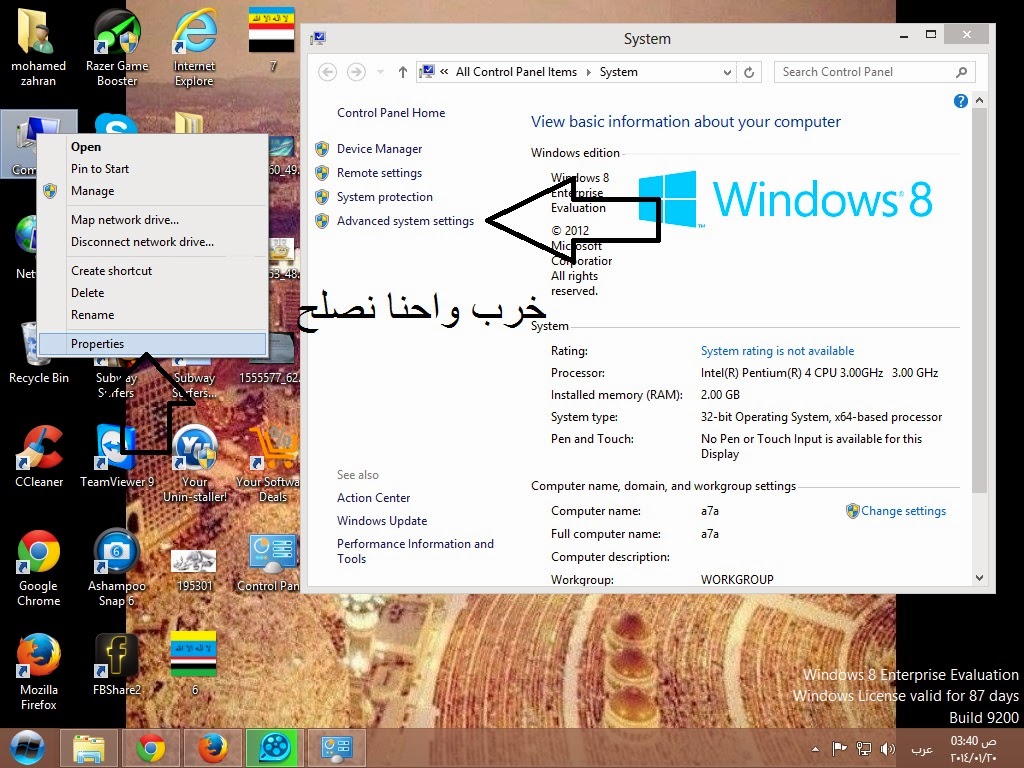Click the Search Control Panel field

click(x=874, y=72)
